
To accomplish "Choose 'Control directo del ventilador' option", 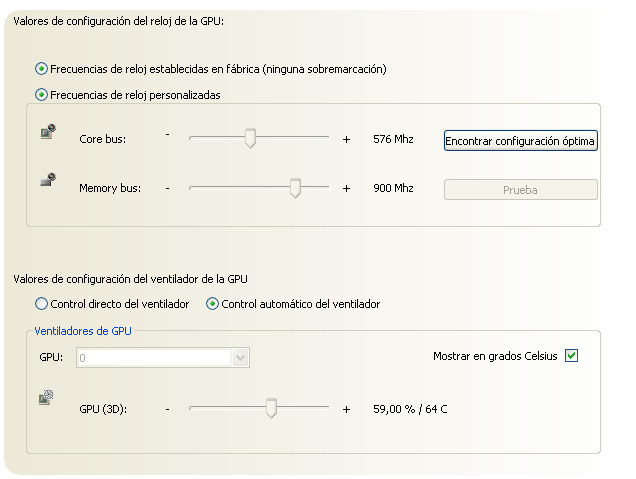I will pyautogui.click(x=41, y=304).
